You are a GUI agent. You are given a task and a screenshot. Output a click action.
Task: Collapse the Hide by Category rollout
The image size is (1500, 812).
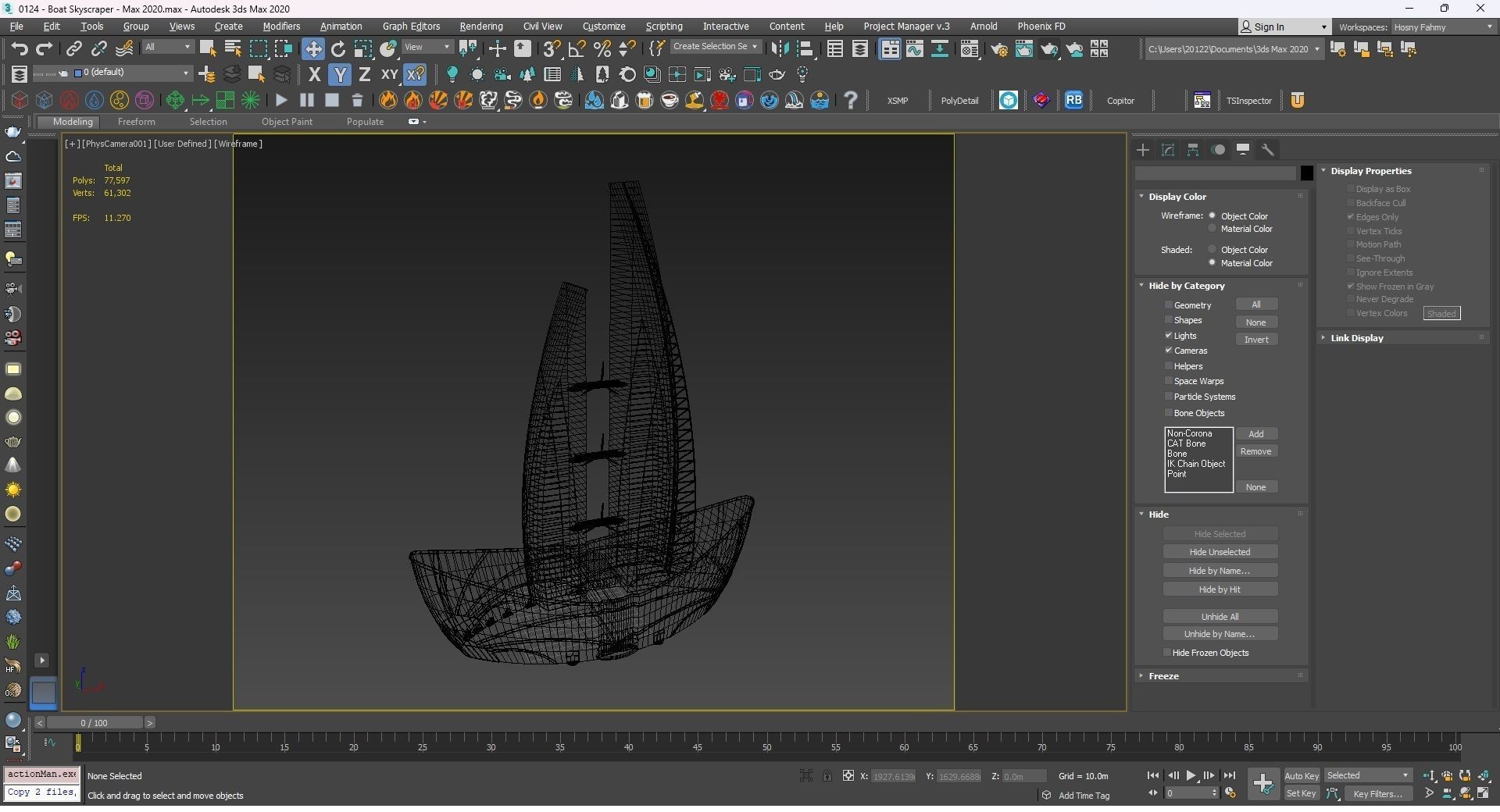(1220, 285)
